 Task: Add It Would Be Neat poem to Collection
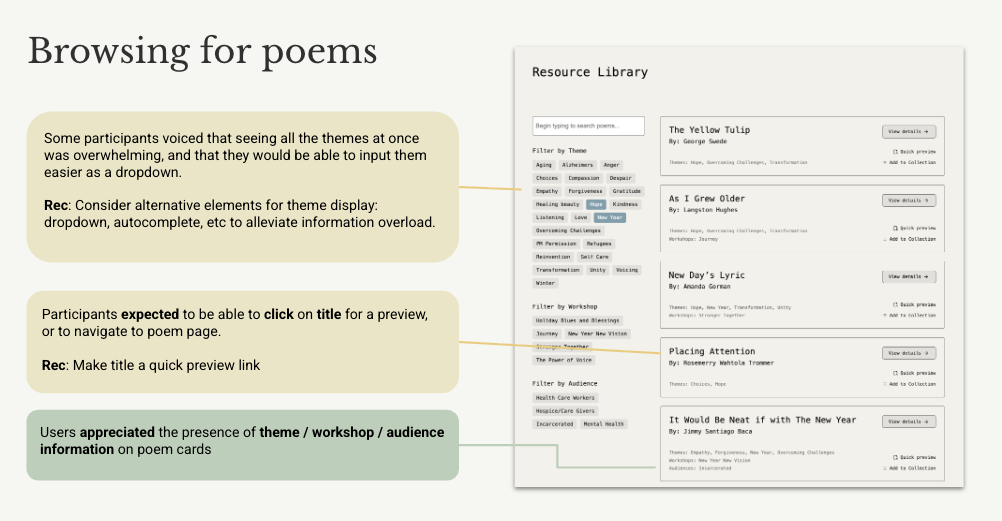click(x=912, y=468)
